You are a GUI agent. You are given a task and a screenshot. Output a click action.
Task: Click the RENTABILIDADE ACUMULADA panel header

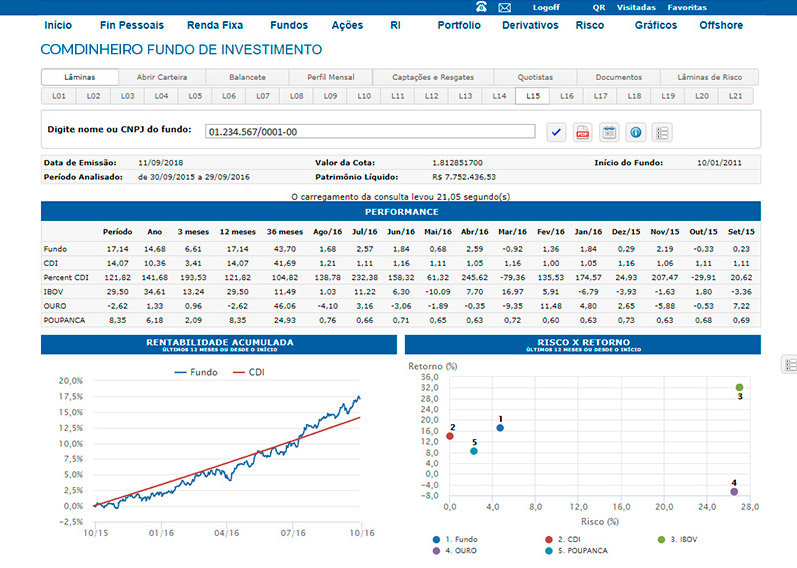click(x=219, y=344)
